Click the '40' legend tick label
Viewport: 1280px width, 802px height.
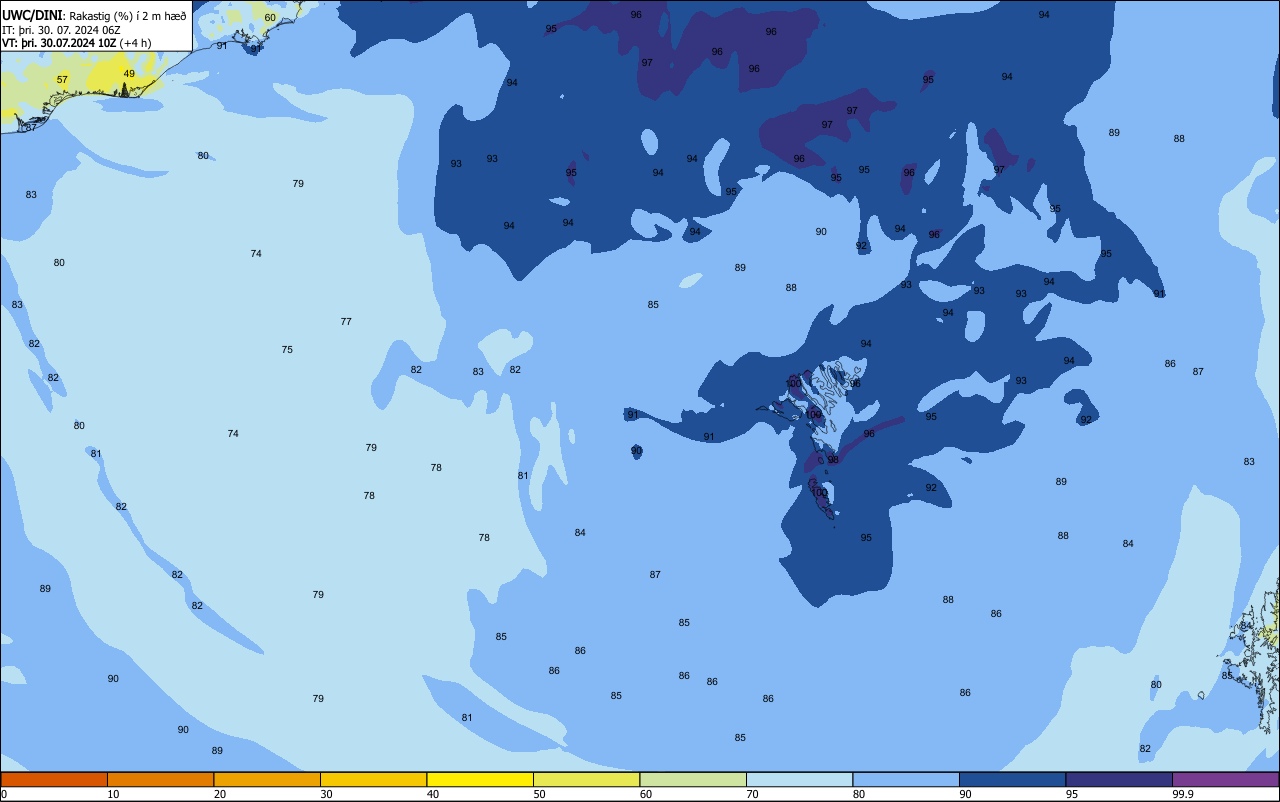433,794
